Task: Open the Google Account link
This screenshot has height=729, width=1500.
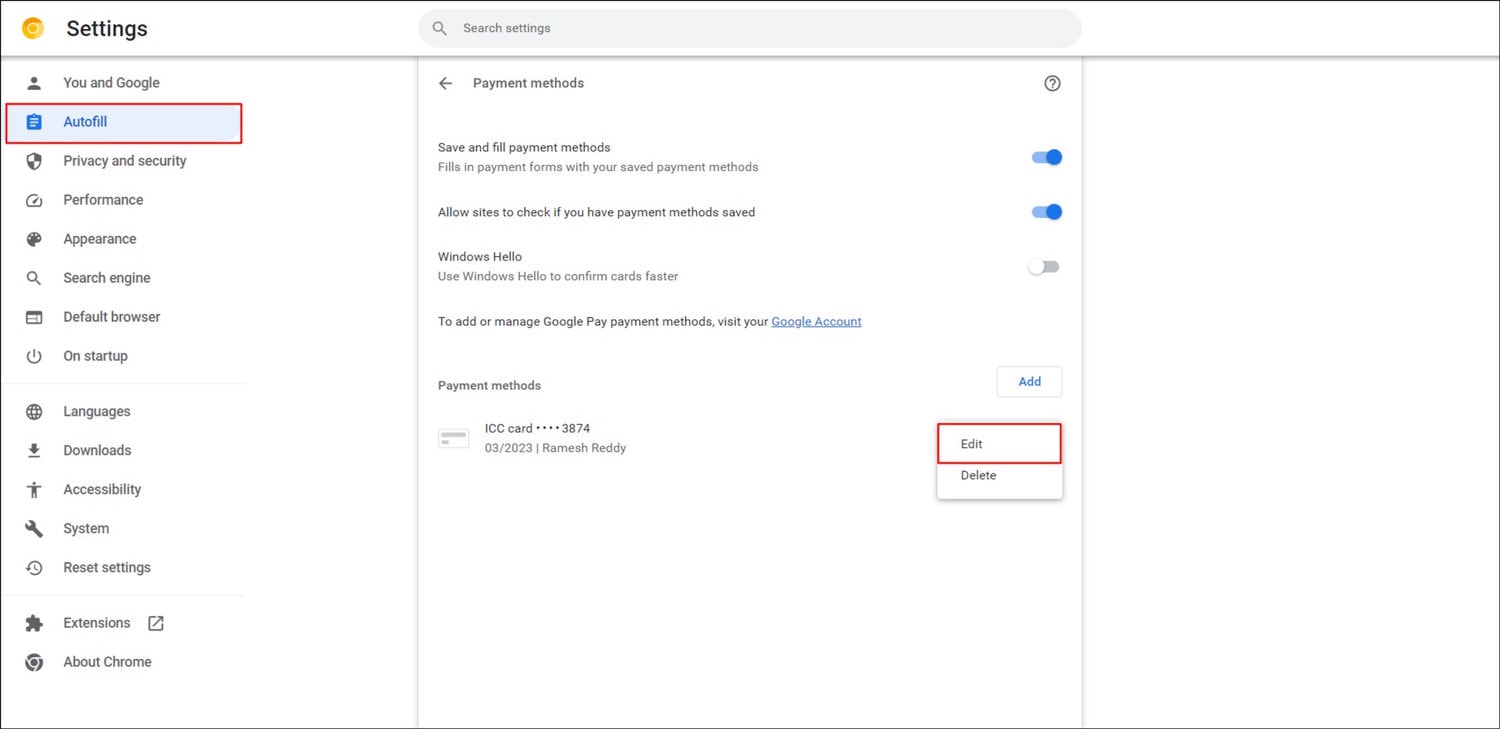Action: (x=816, y=321)
